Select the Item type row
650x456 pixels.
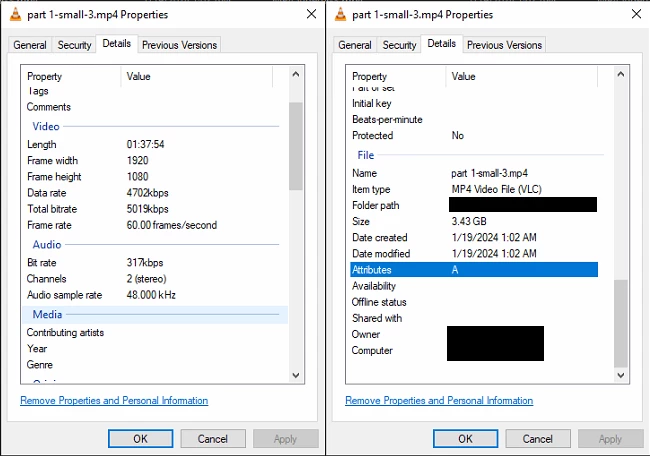coord(474,189)
